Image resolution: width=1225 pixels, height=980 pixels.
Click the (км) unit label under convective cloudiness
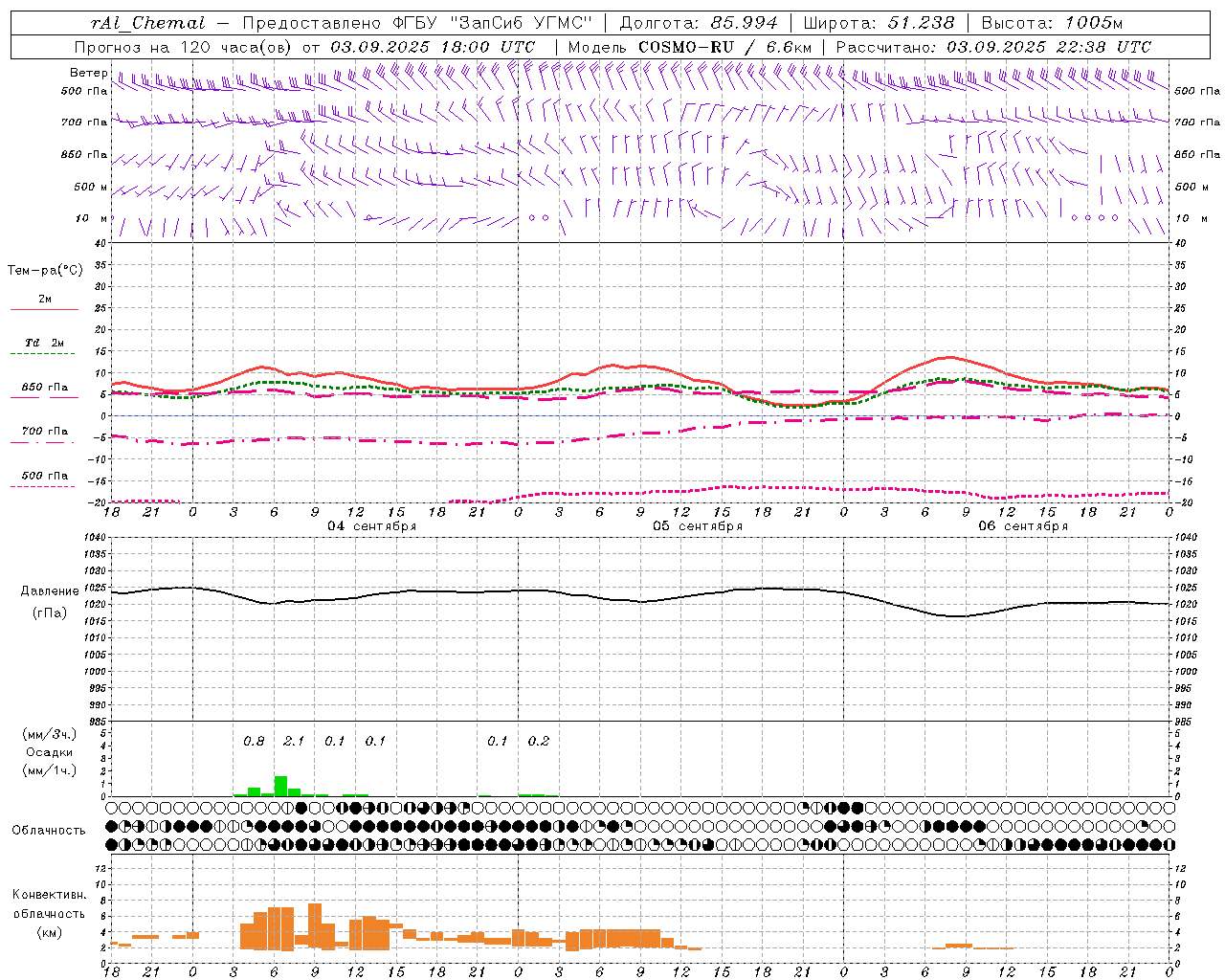(x=49, y=932)
